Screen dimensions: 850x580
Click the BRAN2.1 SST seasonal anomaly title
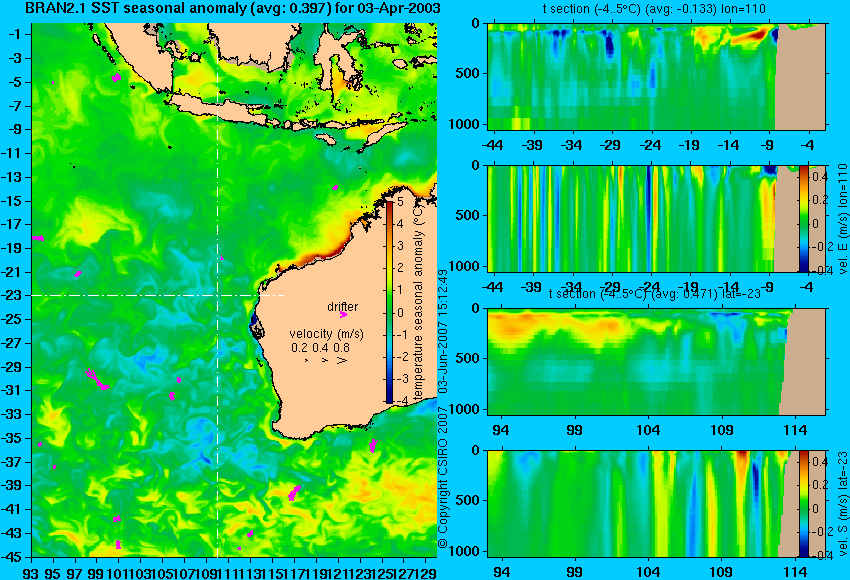(233, 9)
